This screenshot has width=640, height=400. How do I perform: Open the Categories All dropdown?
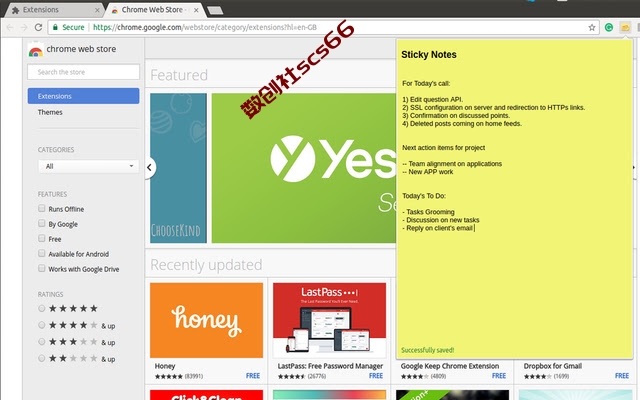tap(88, 166)
